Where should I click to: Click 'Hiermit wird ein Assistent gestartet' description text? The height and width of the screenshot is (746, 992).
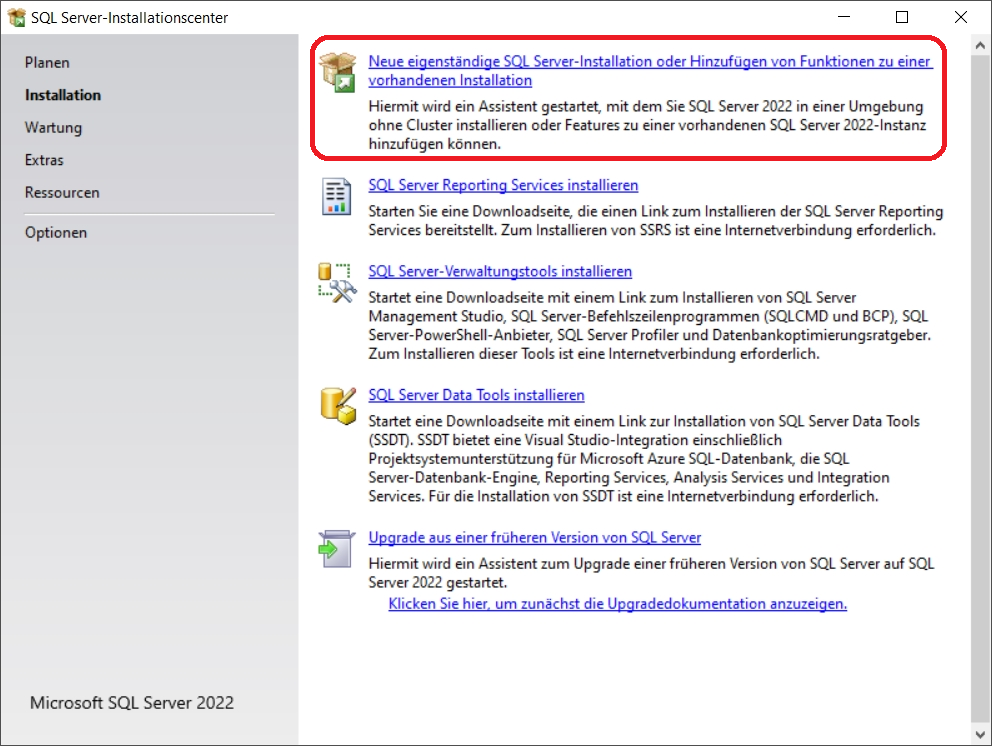[x=647, y=125]
